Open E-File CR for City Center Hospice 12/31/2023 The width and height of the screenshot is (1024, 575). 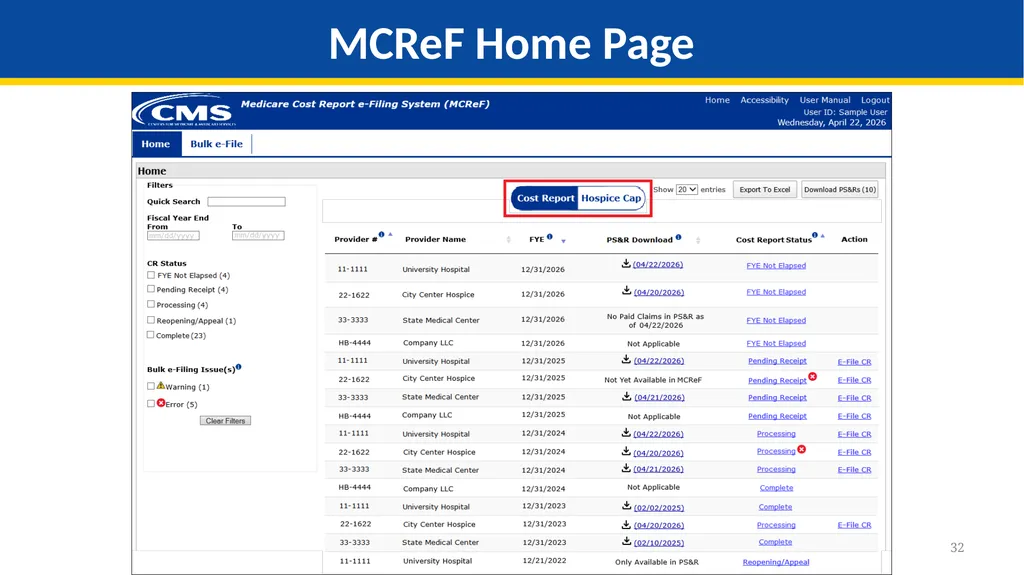[x=854, y=525]
